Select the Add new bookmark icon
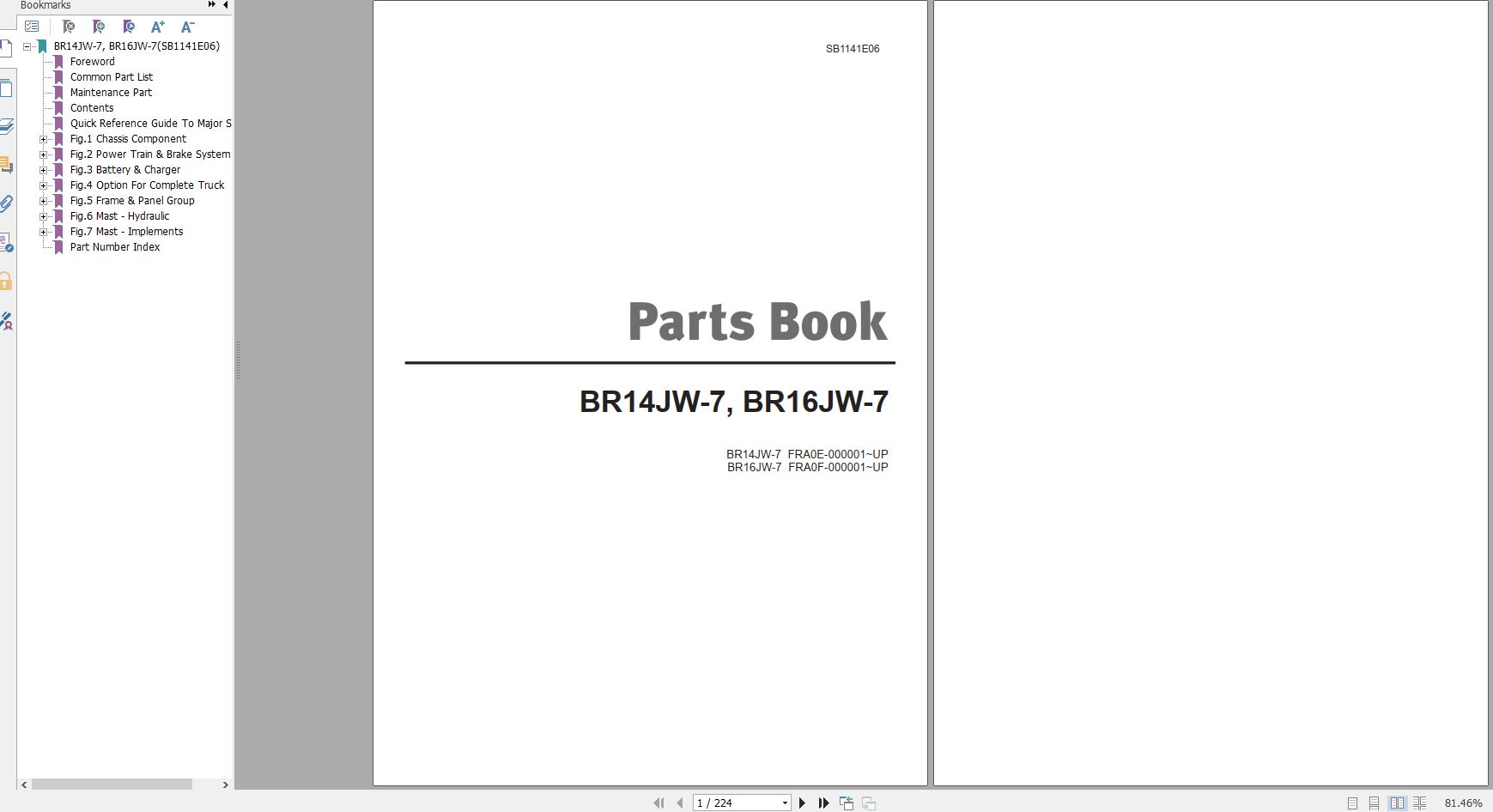Screen dimensions: 1493x812 (x=100, y=27)
